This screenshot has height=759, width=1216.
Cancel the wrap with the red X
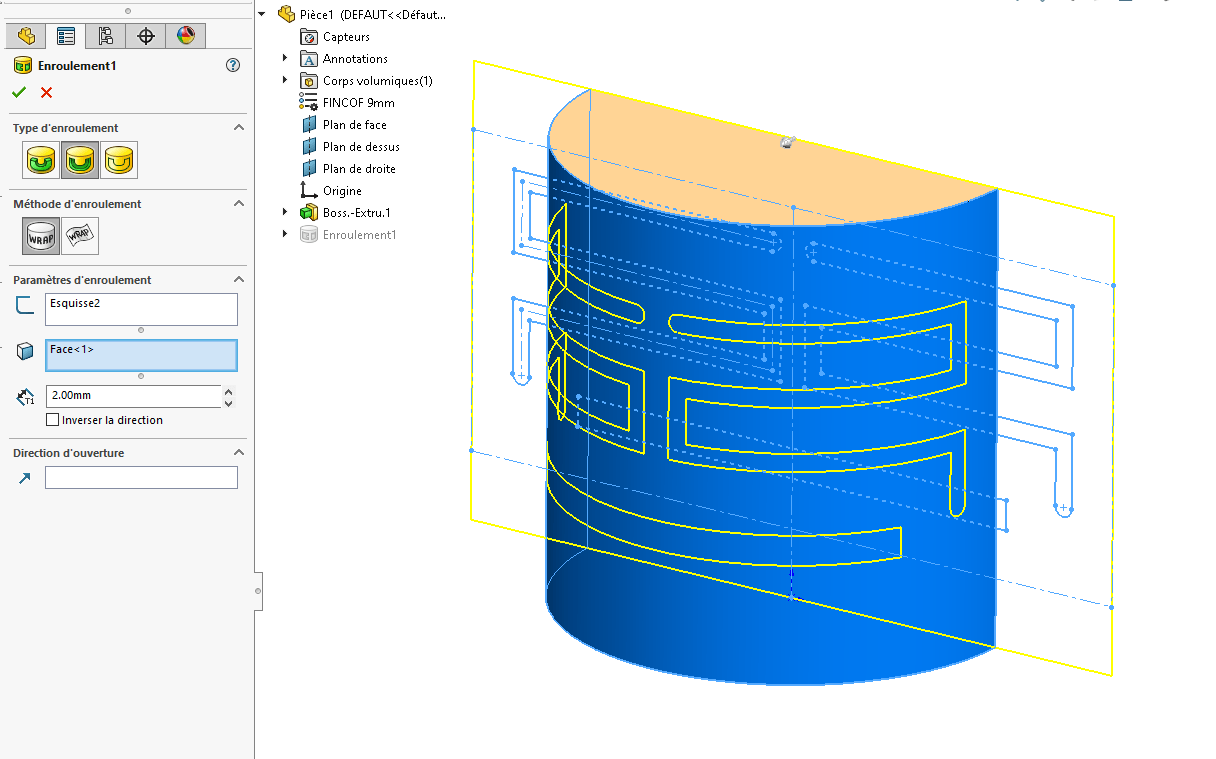(x=44, y=91)
